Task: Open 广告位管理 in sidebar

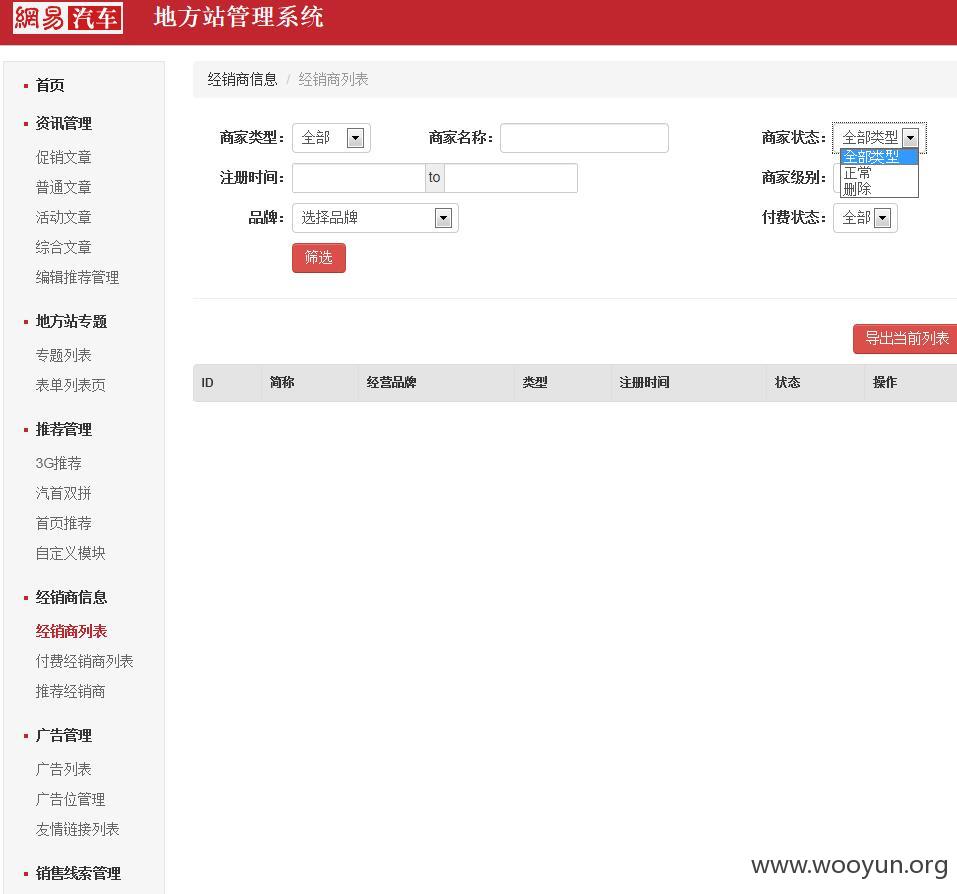Action: pyautogui.click(x=71, y=799)
